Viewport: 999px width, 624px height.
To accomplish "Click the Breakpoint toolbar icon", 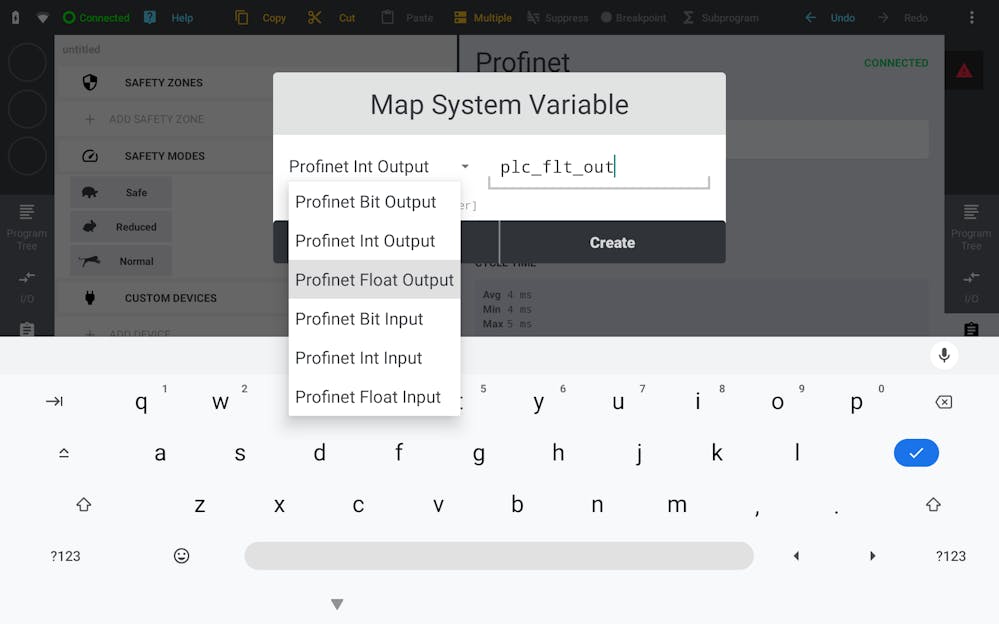I will coord(607,18).
